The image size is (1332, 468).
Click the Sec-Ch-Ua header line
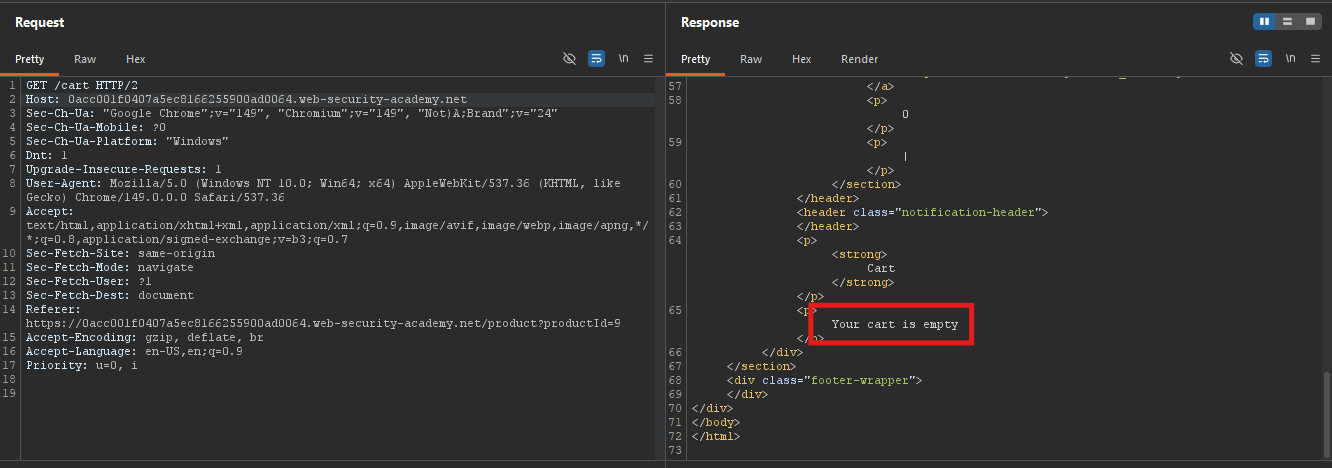point(291,114)
